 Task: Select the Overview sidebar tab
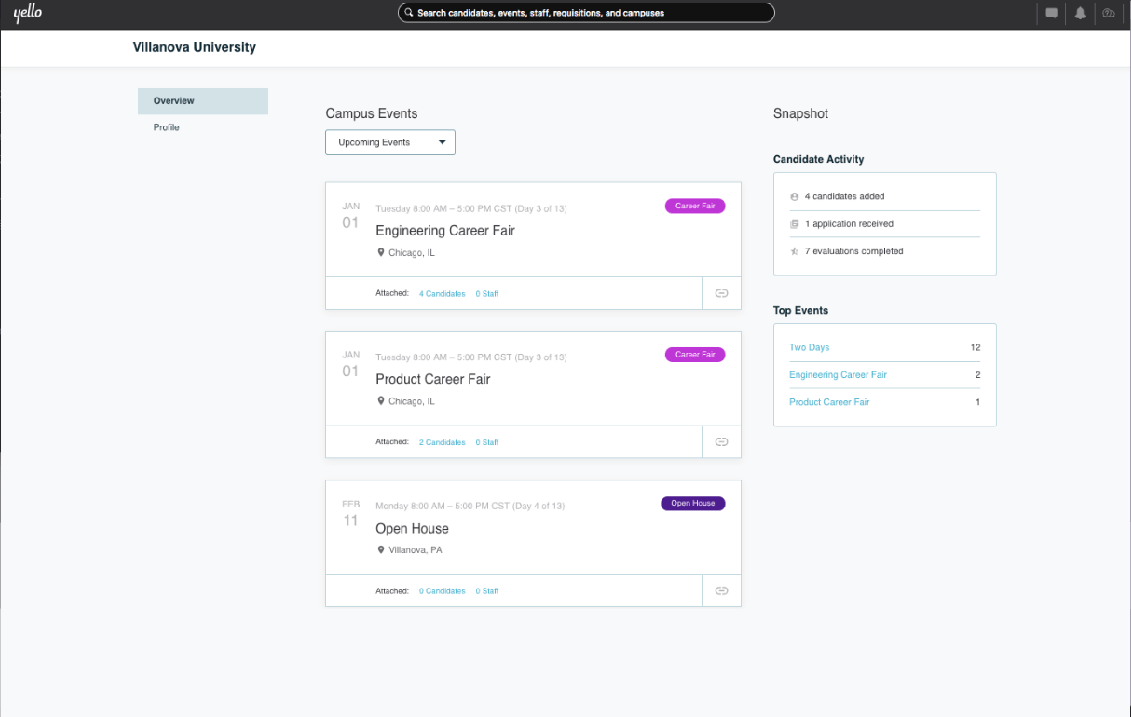203,101
